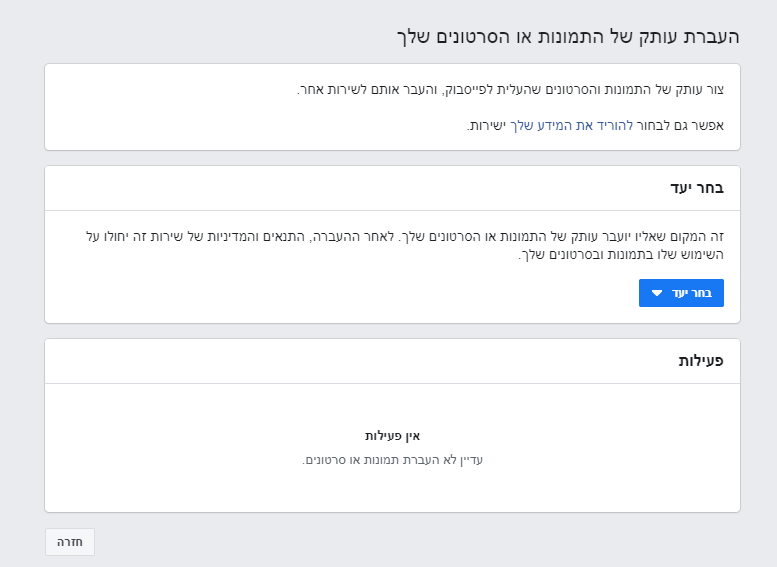
Task: Click the פעילות section heading
Action: coord(701,361)
